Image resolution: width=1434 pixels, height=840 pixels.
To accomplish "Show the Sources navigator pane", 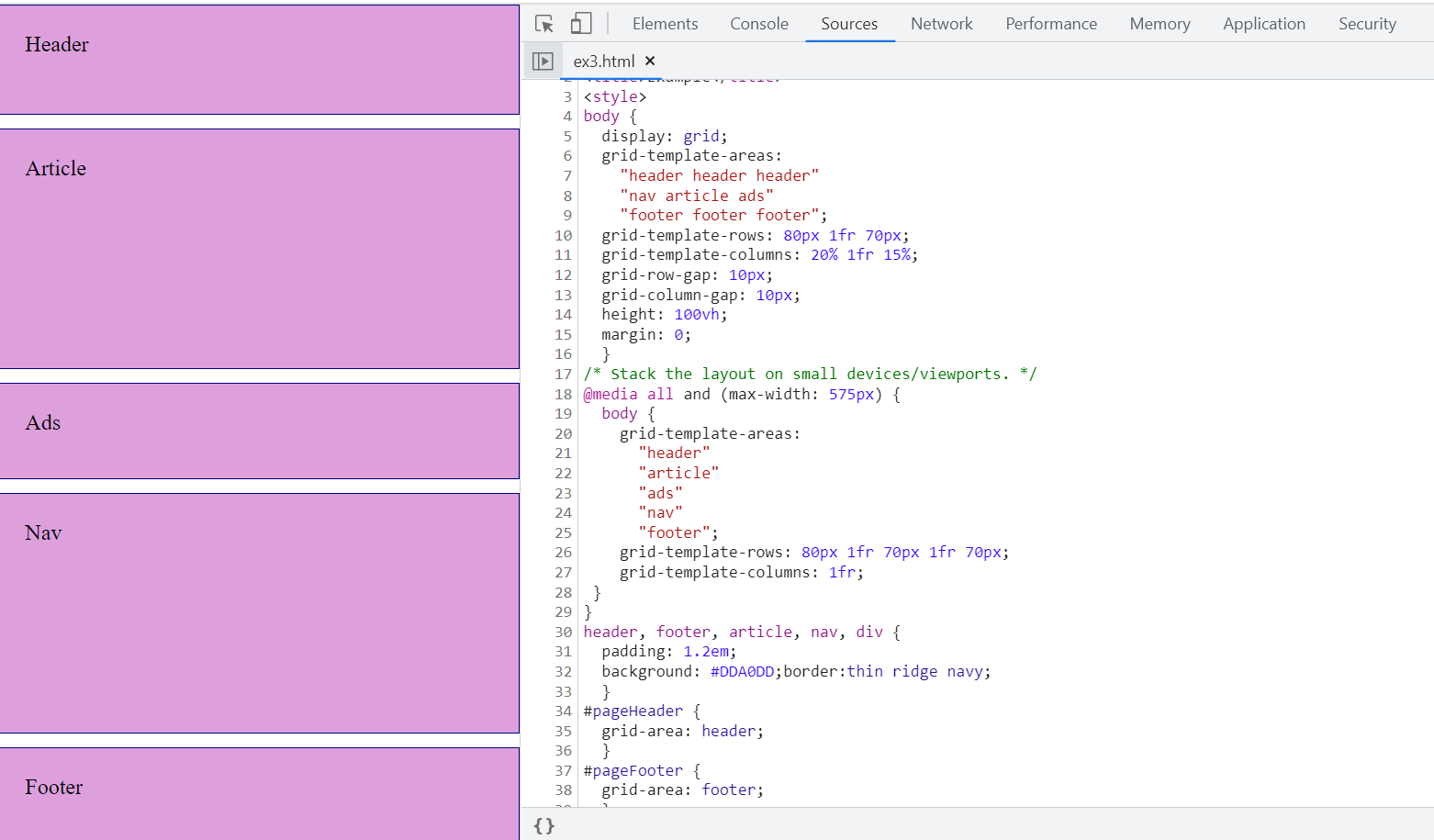I will pos(543,62).
